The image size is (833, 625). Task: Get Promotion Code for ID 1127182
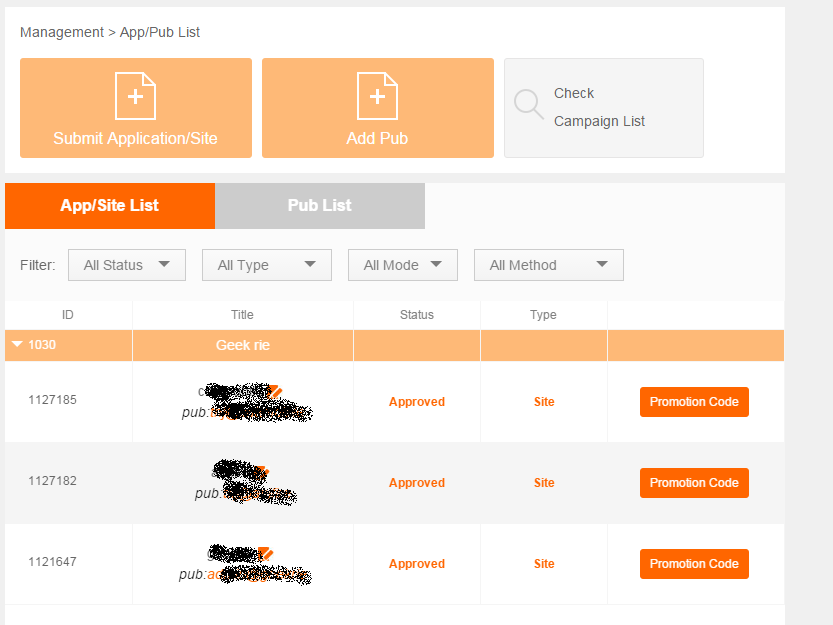pyautogui.click(x=694, y=483)
